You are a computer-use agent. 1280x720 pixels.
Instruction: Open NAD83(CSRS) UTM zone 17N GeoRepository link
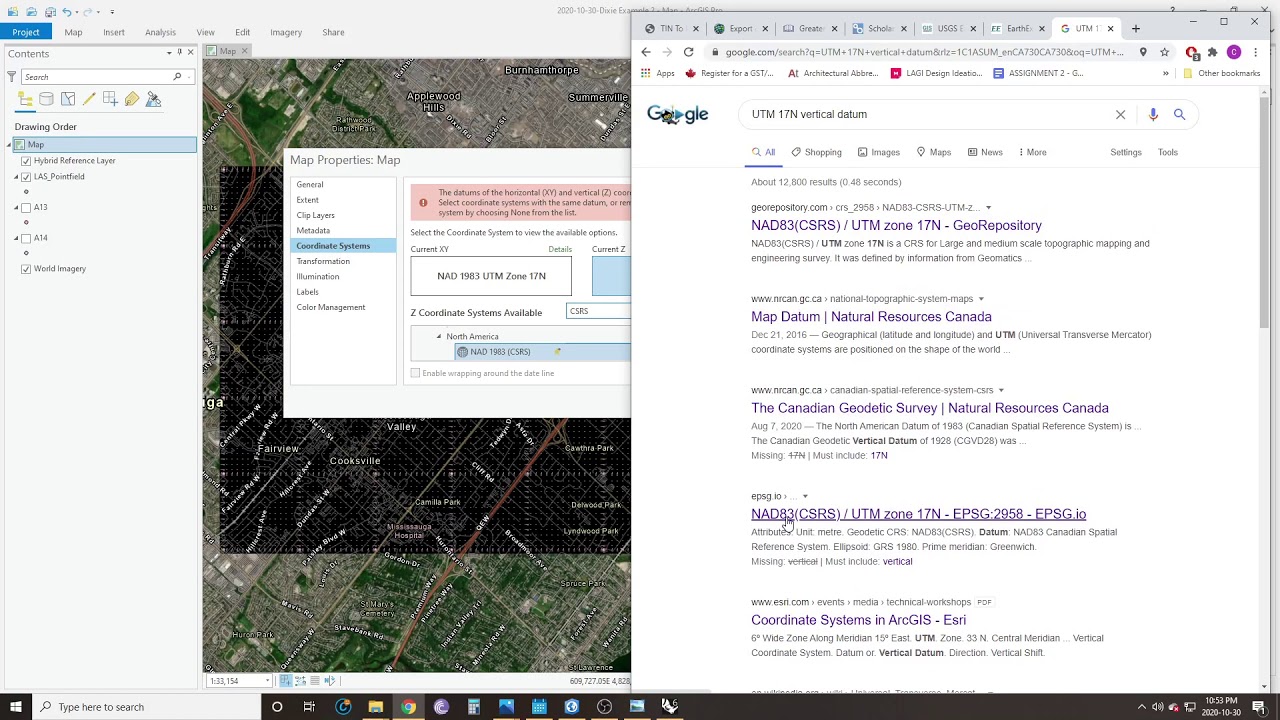click(x=896, y=226)
